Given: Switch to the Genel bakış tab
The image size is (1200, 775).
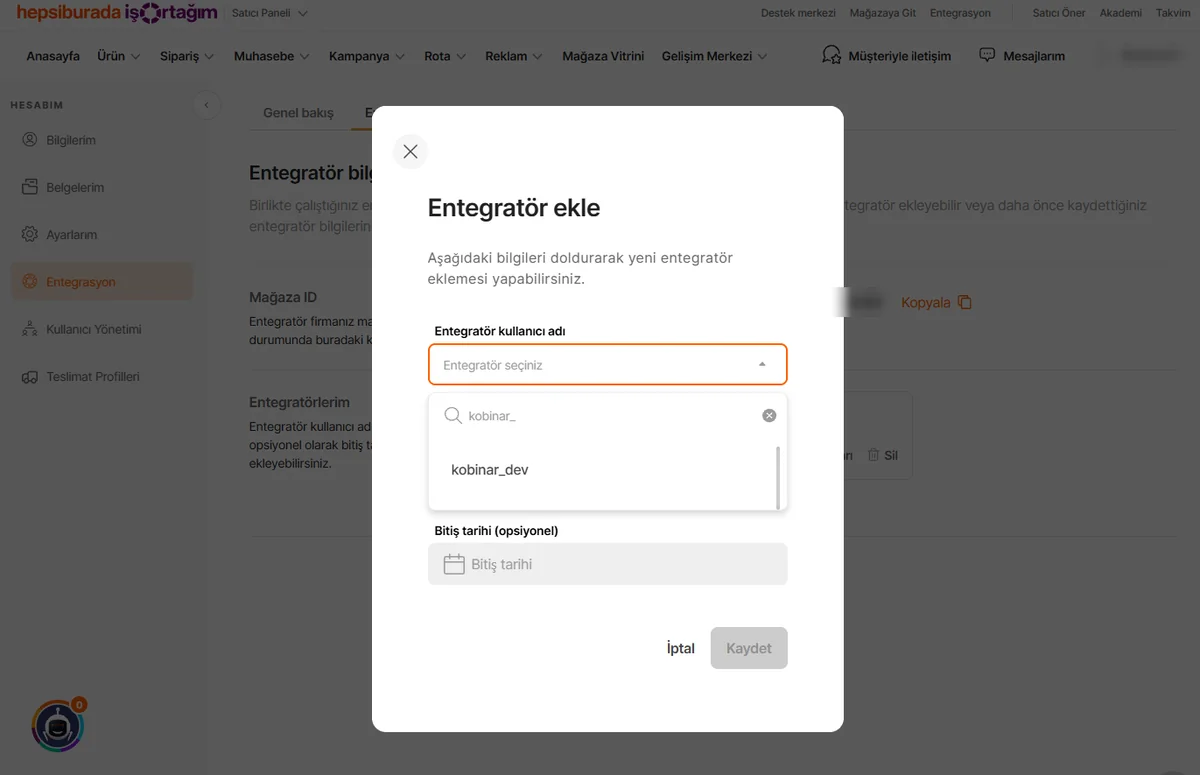Looking at the screenshot, I should pos(298,113).
